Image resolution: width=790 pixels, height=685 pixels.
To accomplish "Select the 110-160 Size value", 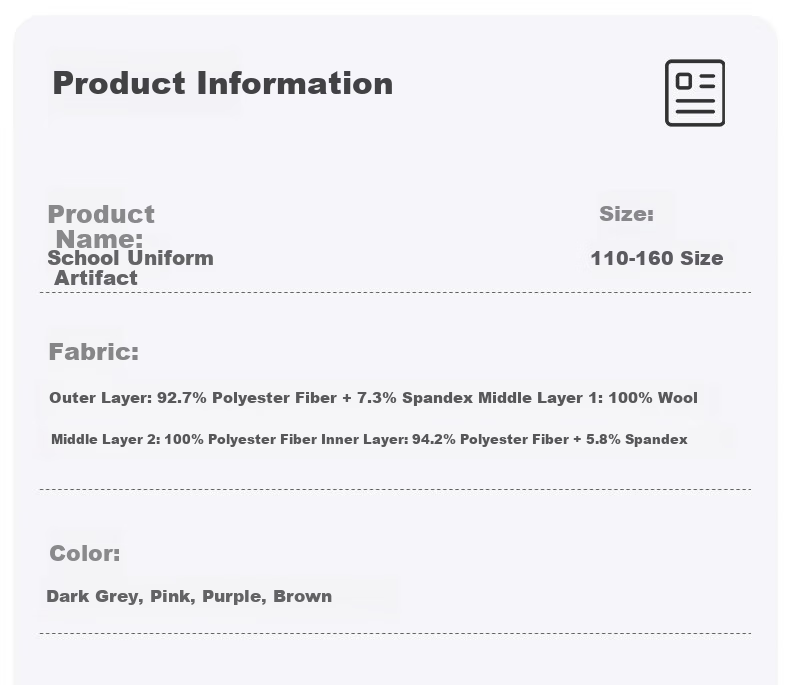I will 657,258.
